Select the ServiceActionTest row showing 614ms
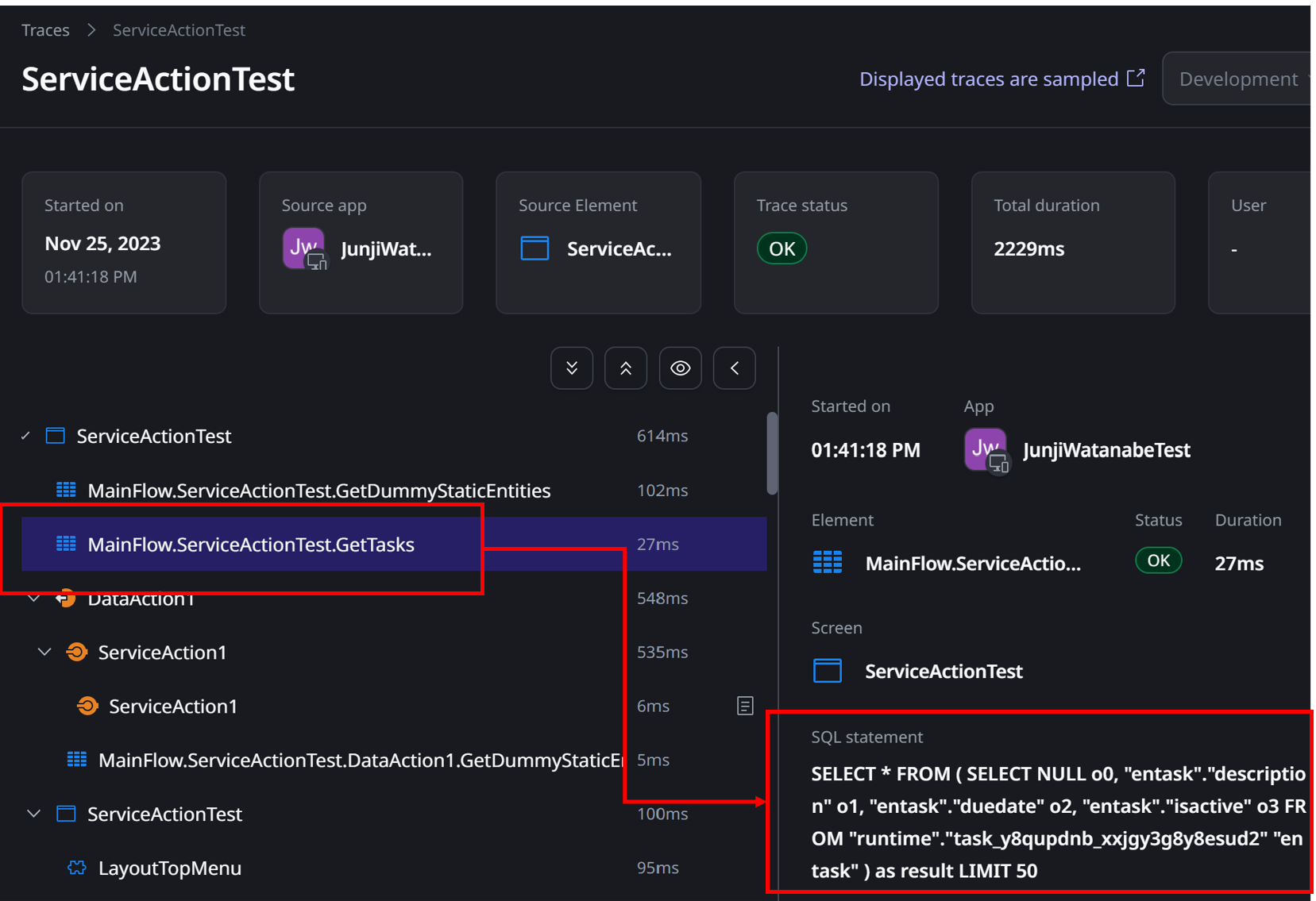Image resolution: width=1316 pixels, height=901 pixels. [x=394, y=436]
